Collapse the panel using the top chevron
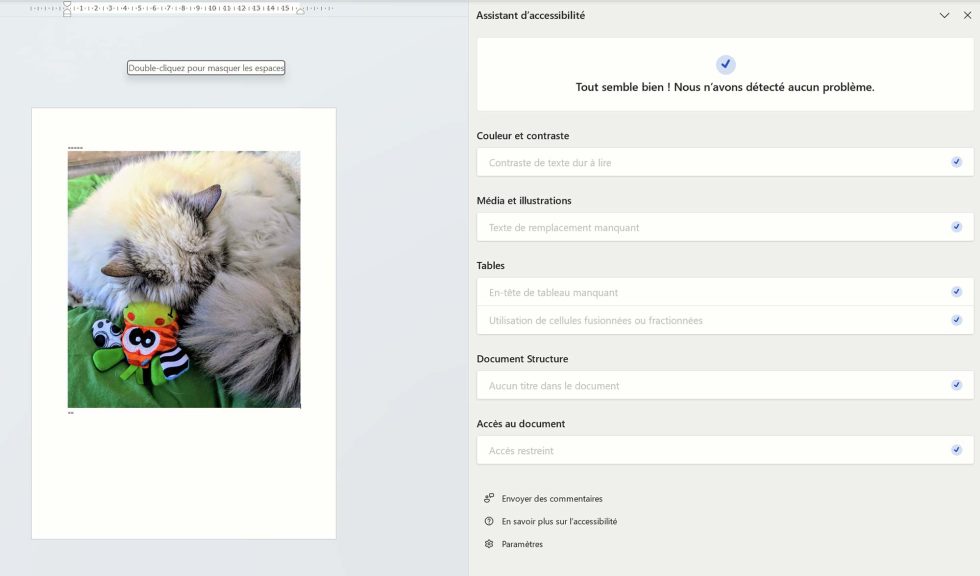The height and width of the screenshot is (576, 980). click(x=944, y=15)
